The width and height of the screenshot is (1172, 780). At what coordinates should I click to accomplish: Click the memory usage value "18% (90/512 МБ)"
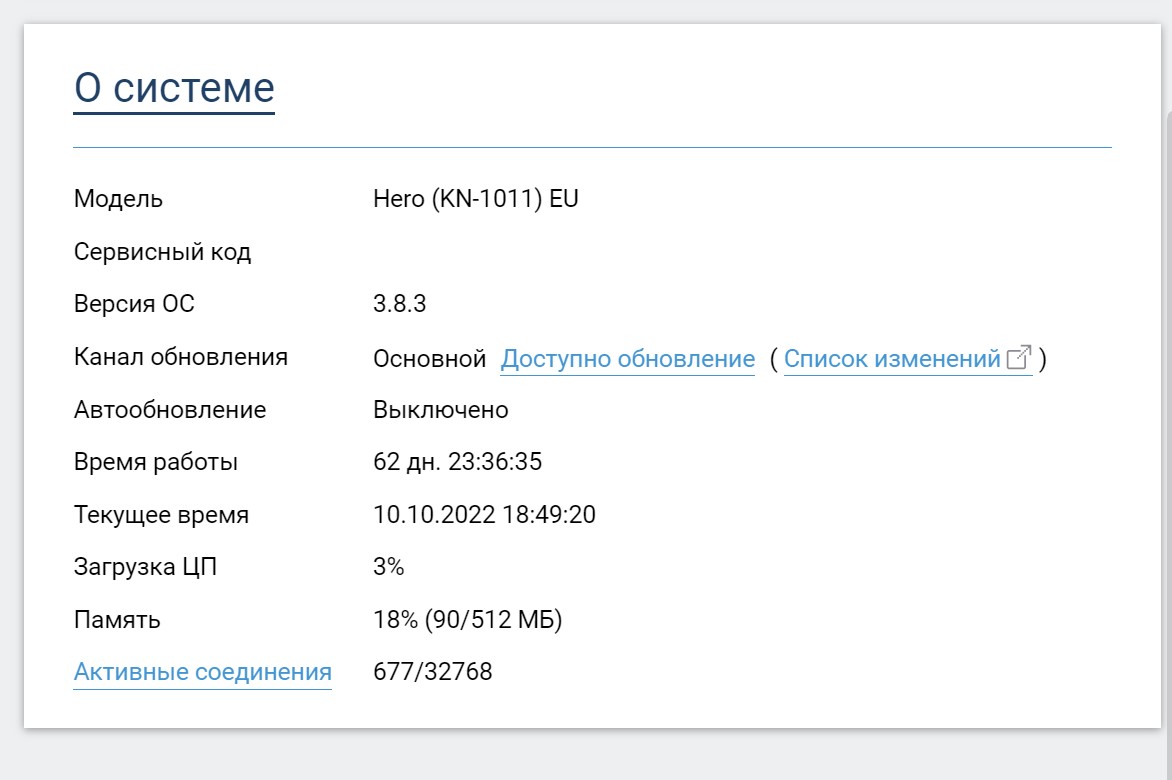467,620
